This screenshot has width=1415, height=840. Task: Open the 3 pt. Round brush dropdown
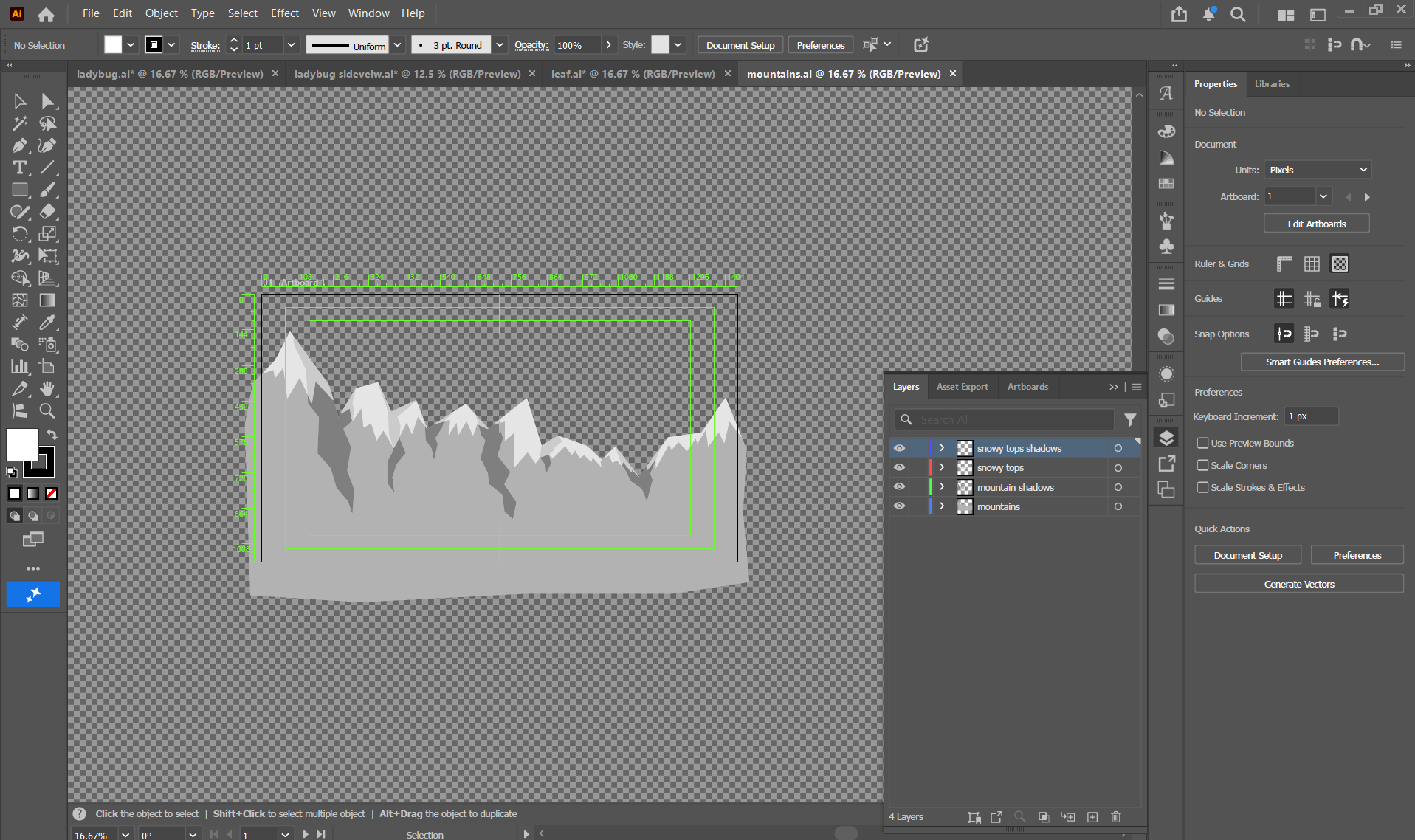click(x=500, y=45)
